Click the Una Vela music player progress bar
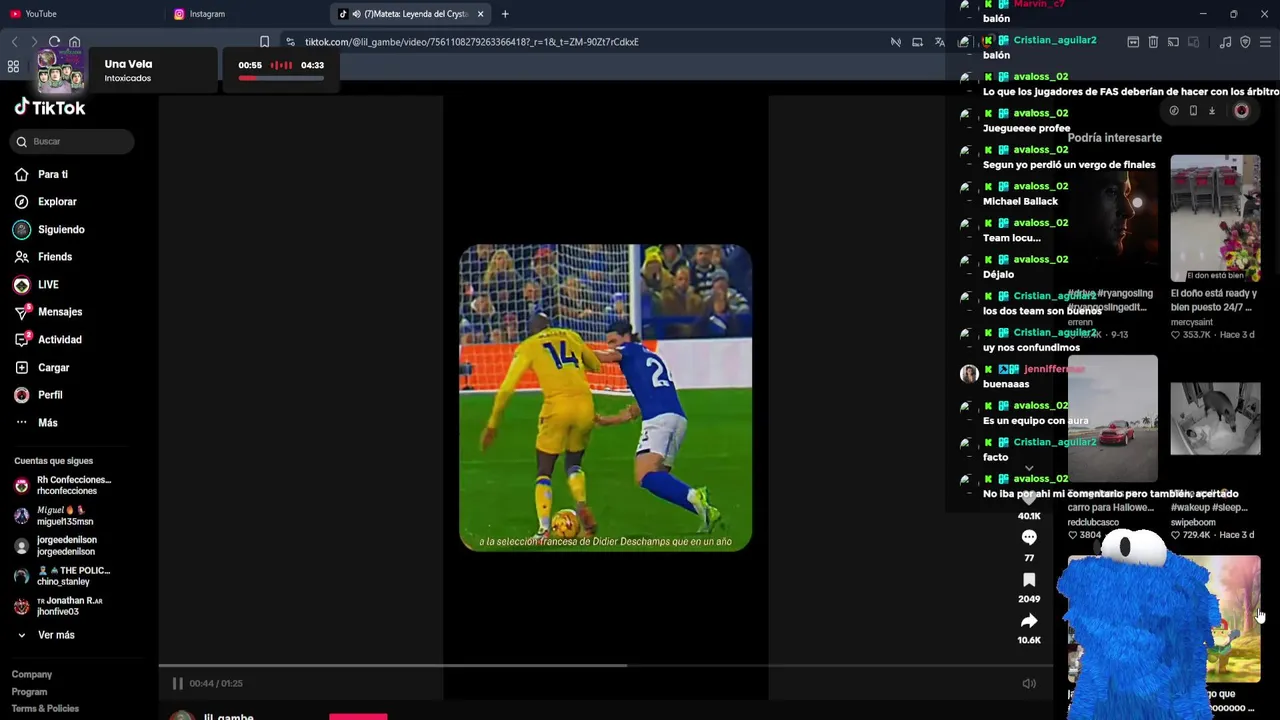This screenshot has height=720, width=1280. pos(281,77)
